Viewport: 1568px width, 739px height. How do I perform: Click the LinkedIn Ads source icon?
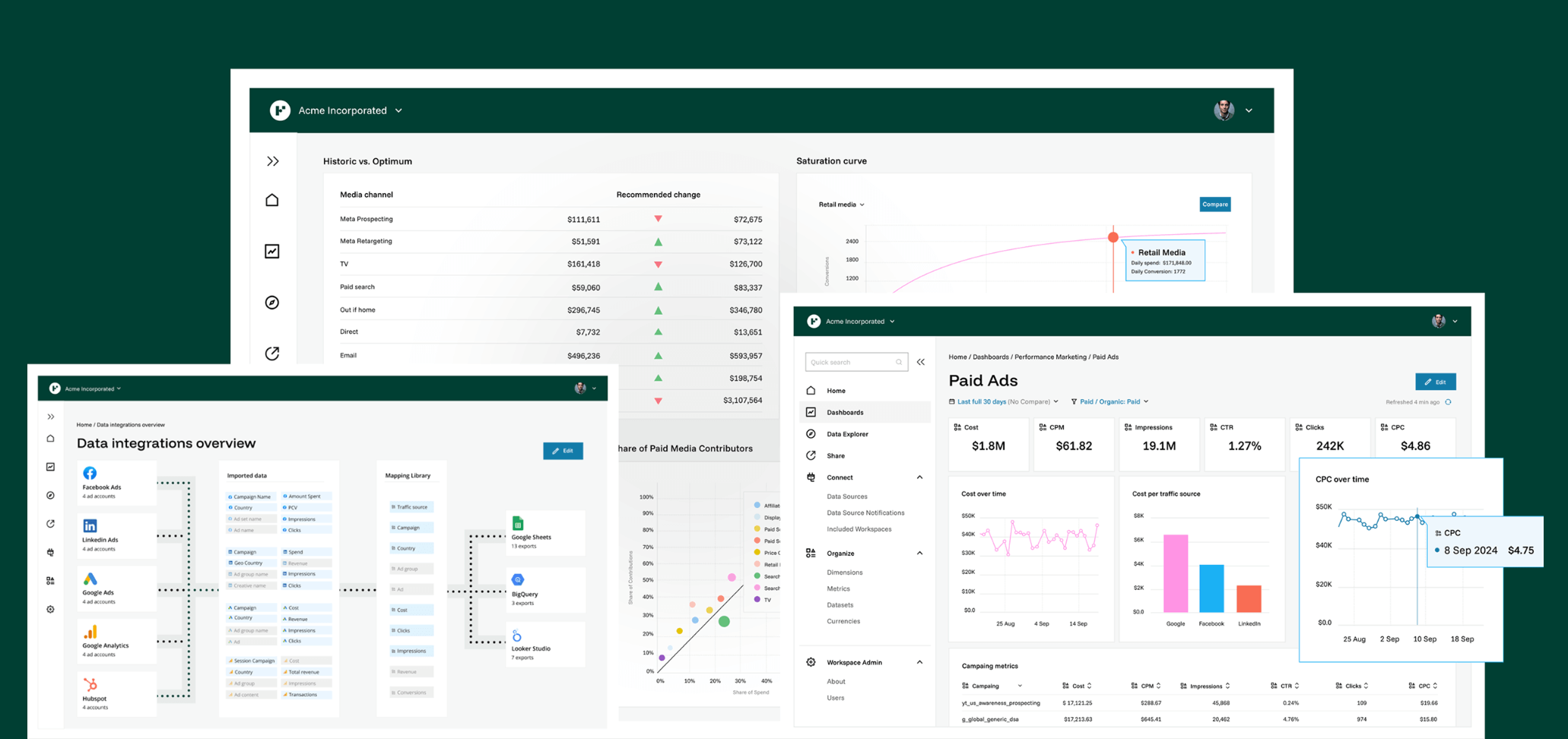tap(90, 526)
